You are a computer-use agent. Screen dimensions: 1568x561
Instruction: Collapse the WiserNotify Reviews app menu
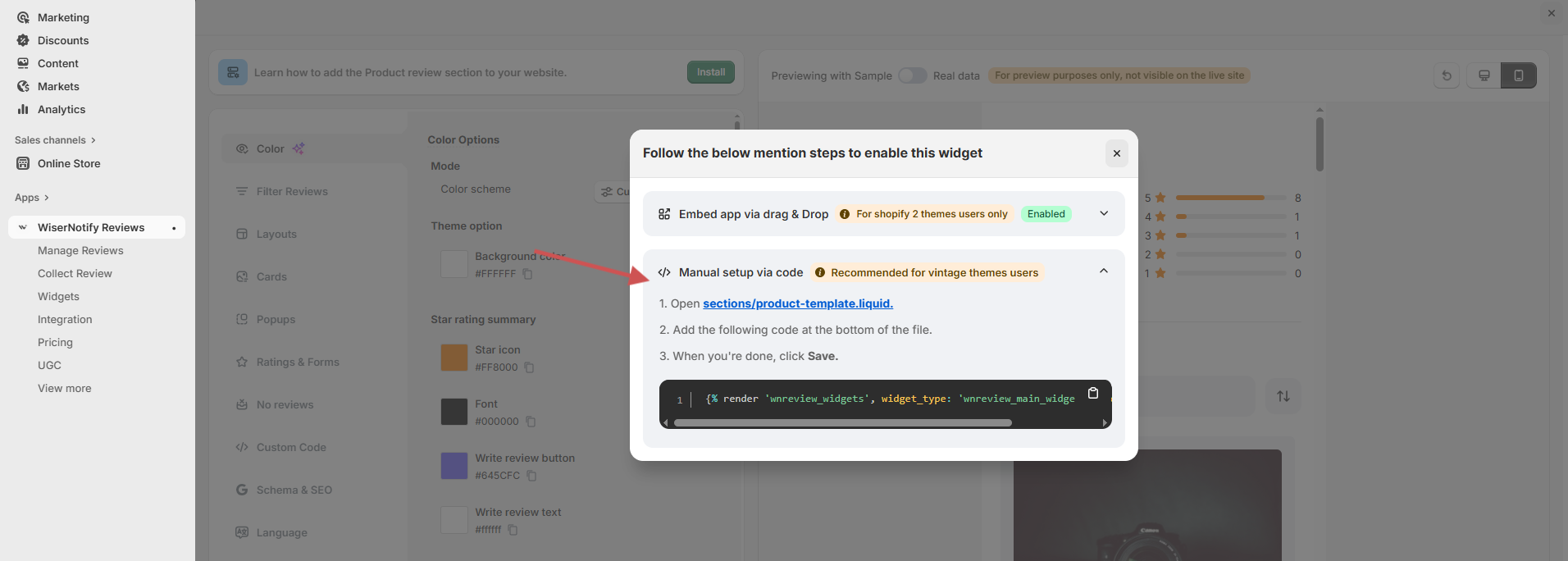tap(23, 227)
